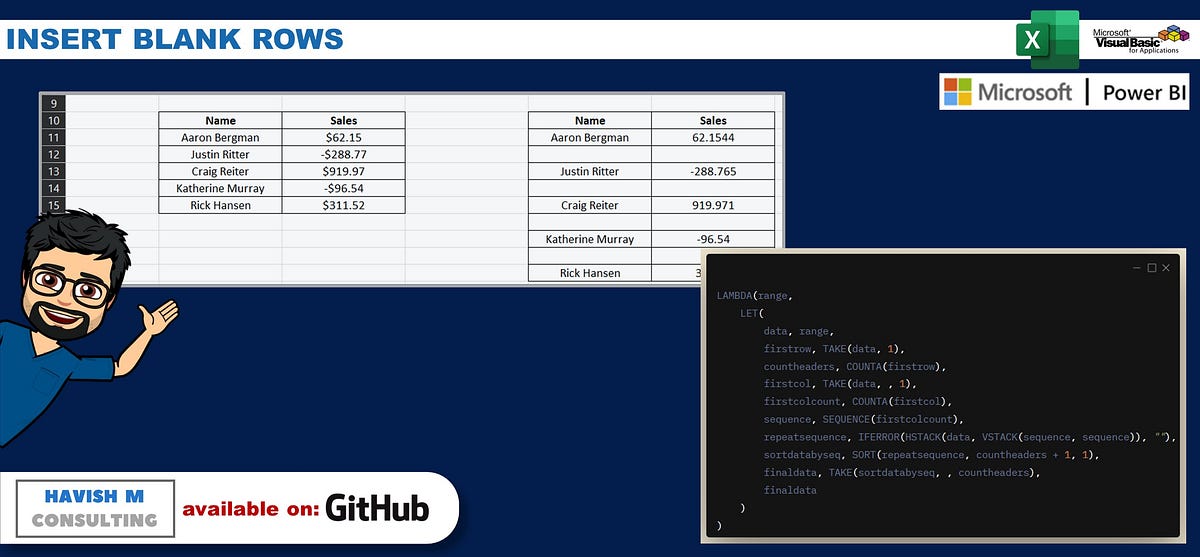
Task: Click the 'finaldata, TAKE(sortdatabyseq...' line
Action: [902, 472]
